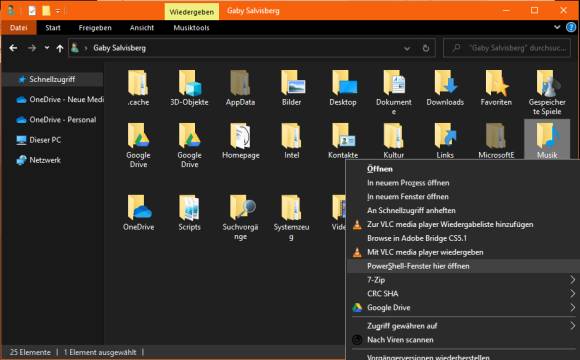Select An Schnellzugriff anheften
Viewport: 580px width, 360px height.
pyautogui.click(x=464, y=211)
